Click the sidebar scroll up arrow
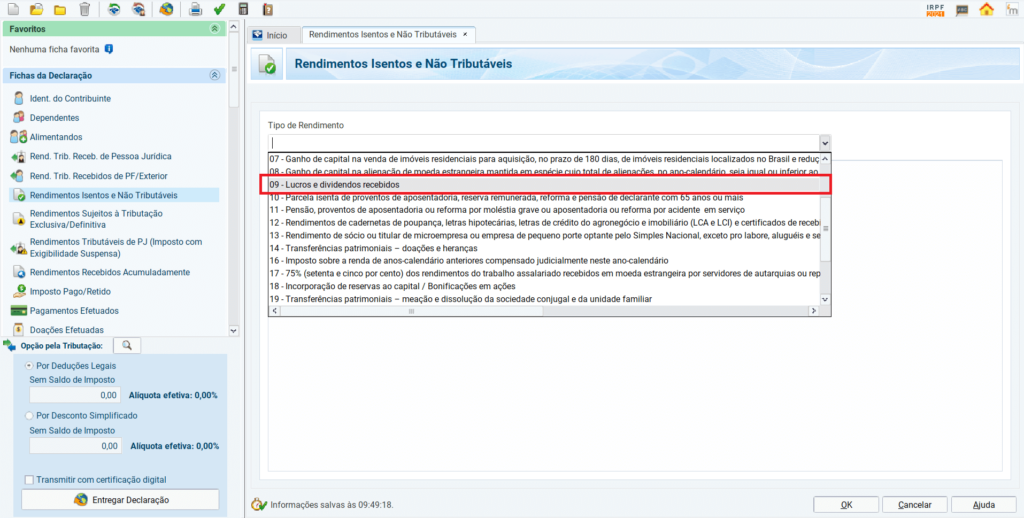Image resolution: width=1024 pixels, height=518 pixels. pos(234,25)
